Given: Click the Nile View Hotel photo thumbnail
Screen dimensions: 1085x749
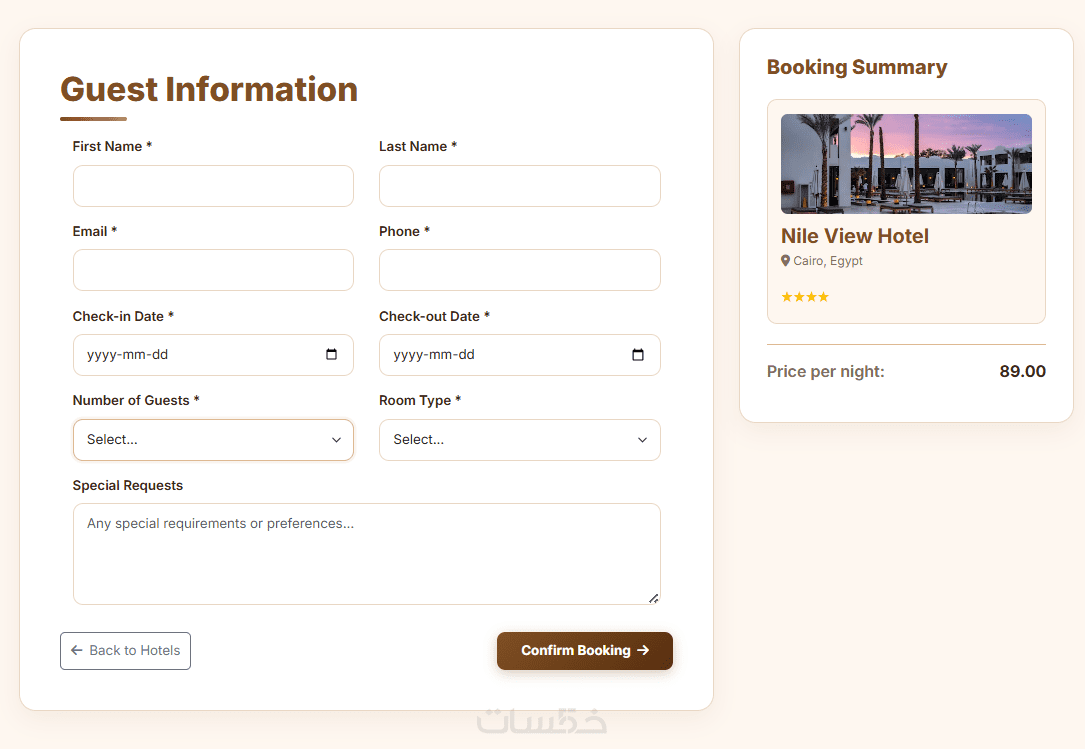Looking at the screenshot, I should 906,164.
